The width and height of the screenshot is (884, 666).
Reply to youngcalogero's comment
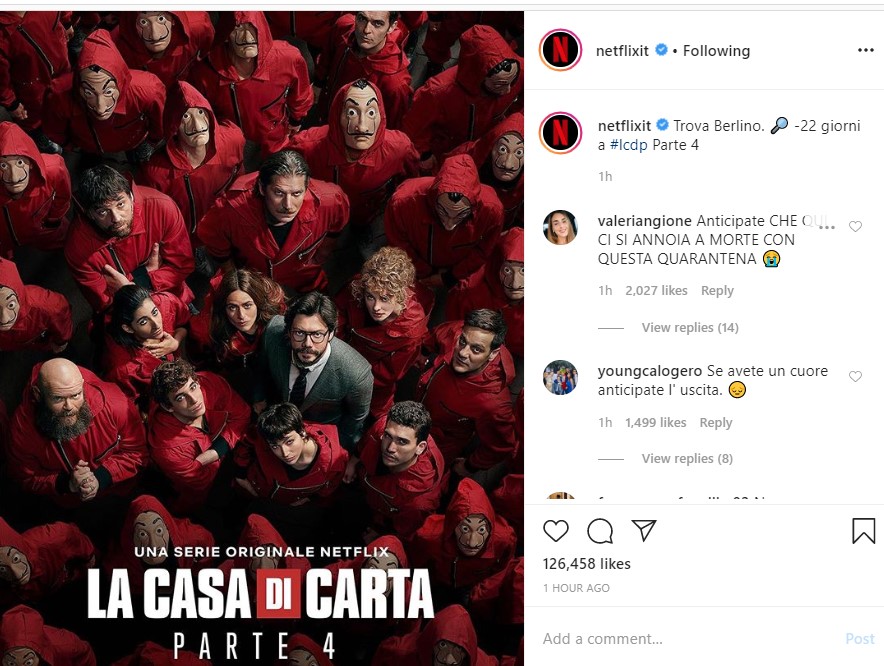click(x=715, y=422)
